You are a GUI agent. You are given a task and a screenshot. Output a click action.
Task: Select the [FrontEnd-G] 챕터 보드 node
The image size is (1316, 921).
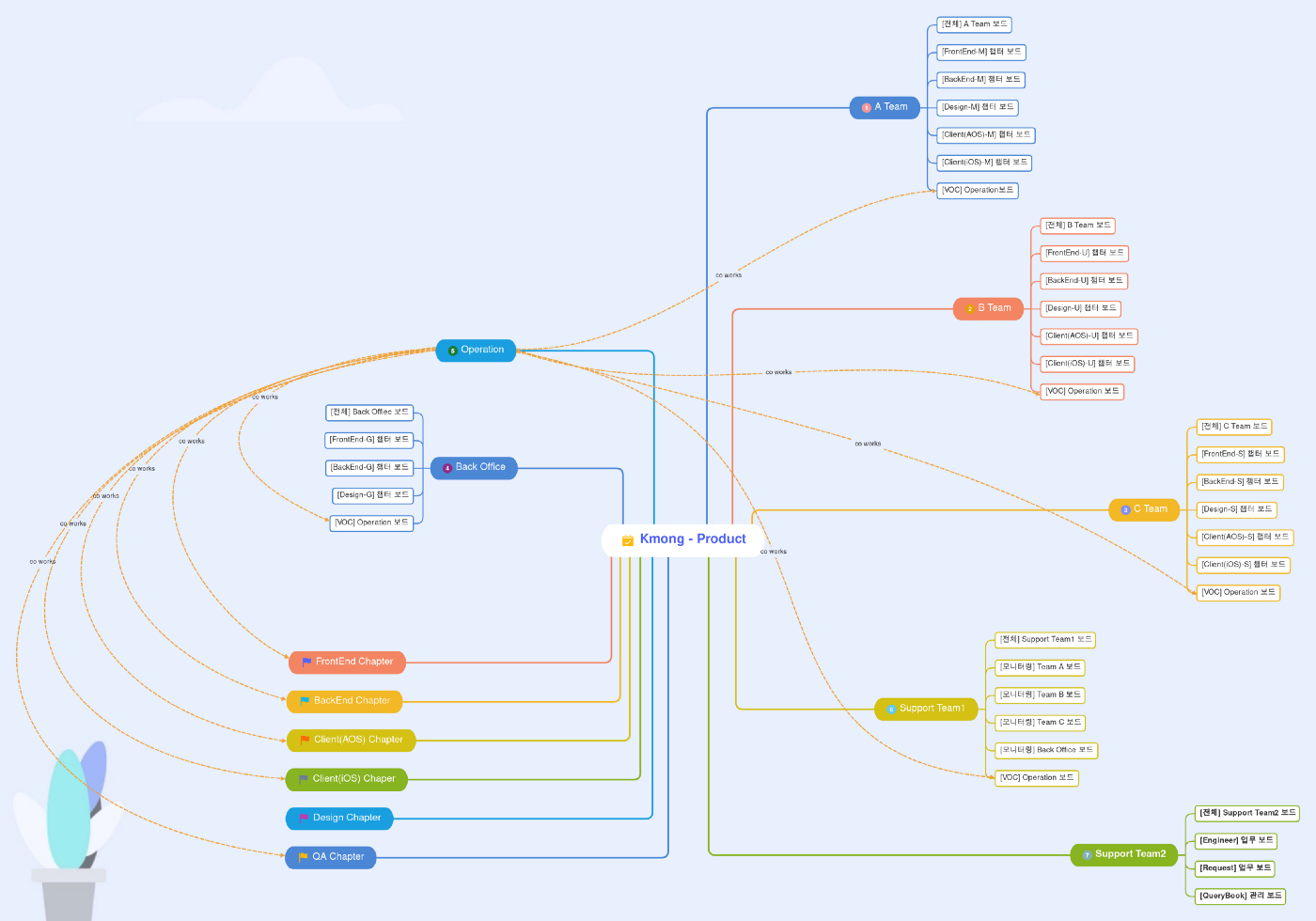[x=369, y=440]
